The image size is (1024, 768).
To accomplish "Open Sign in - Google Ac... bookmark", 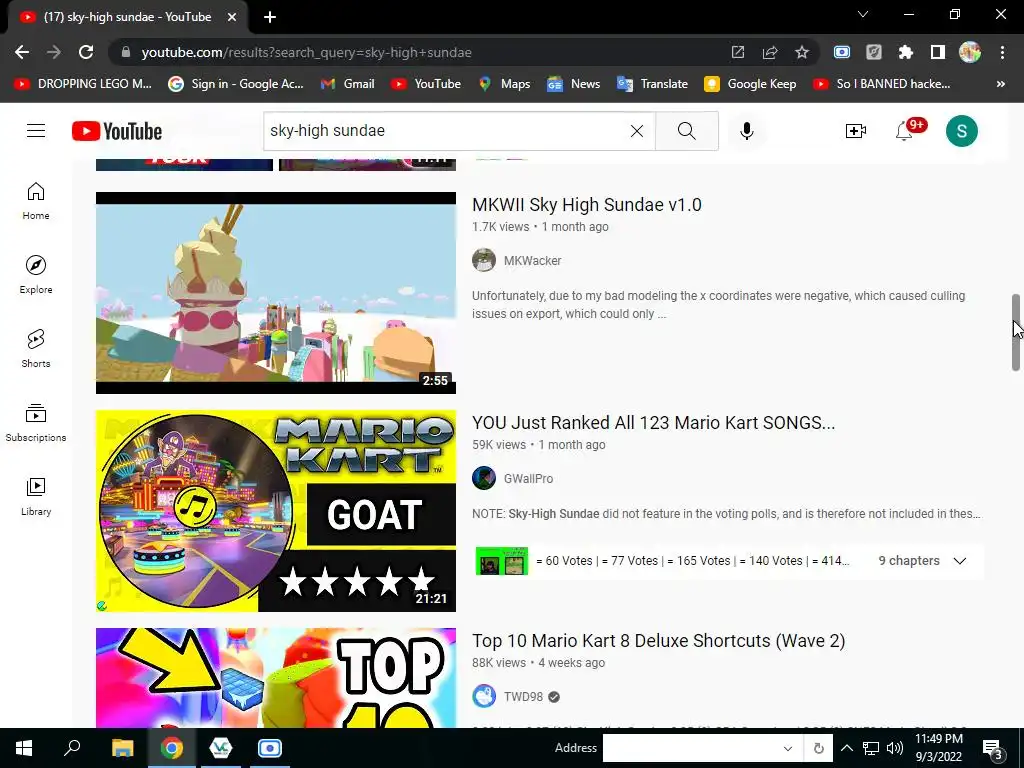I will coord(236,84).
